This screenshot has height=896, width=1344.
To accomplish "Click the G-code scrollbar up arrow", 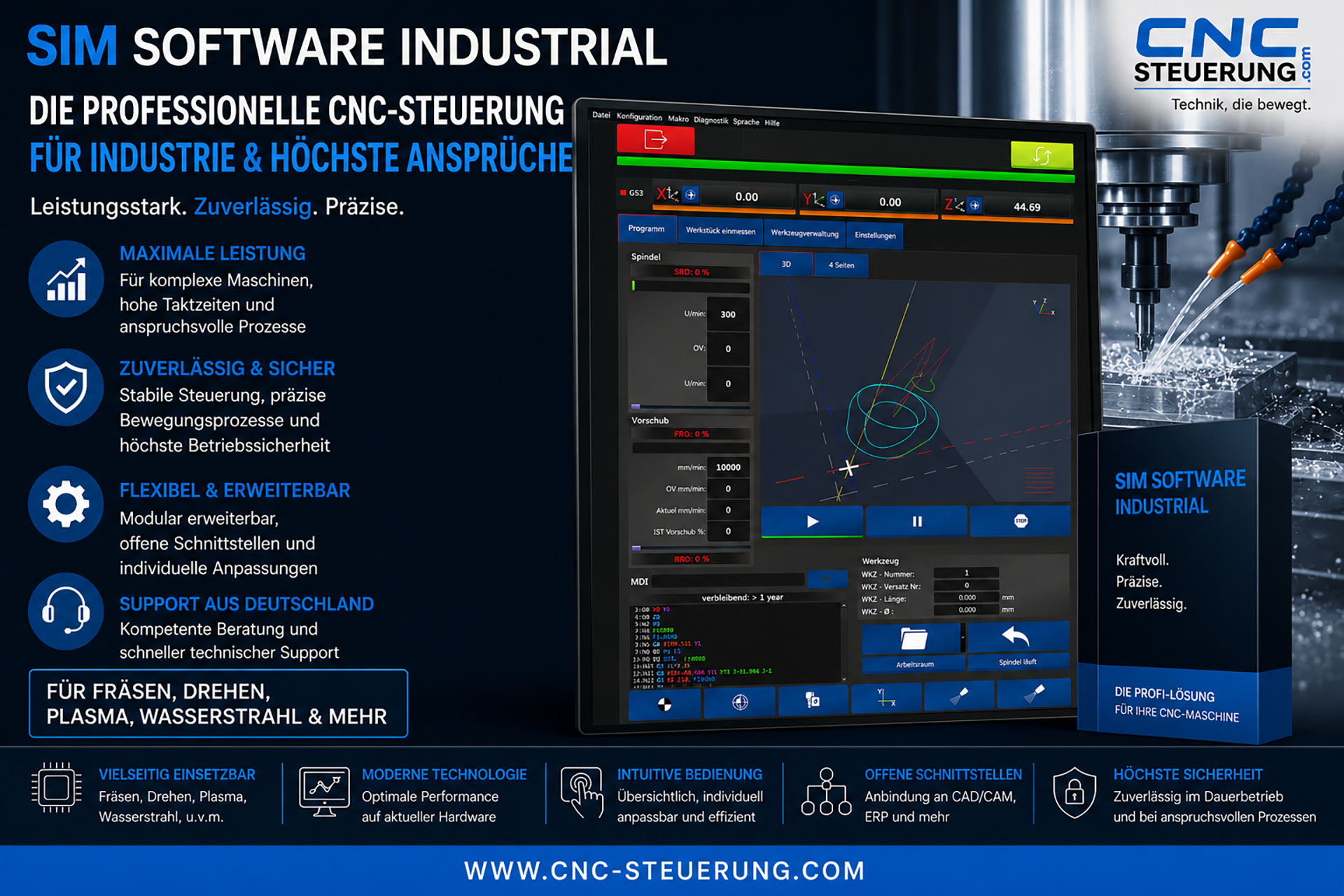I will (x=843, y=606).
